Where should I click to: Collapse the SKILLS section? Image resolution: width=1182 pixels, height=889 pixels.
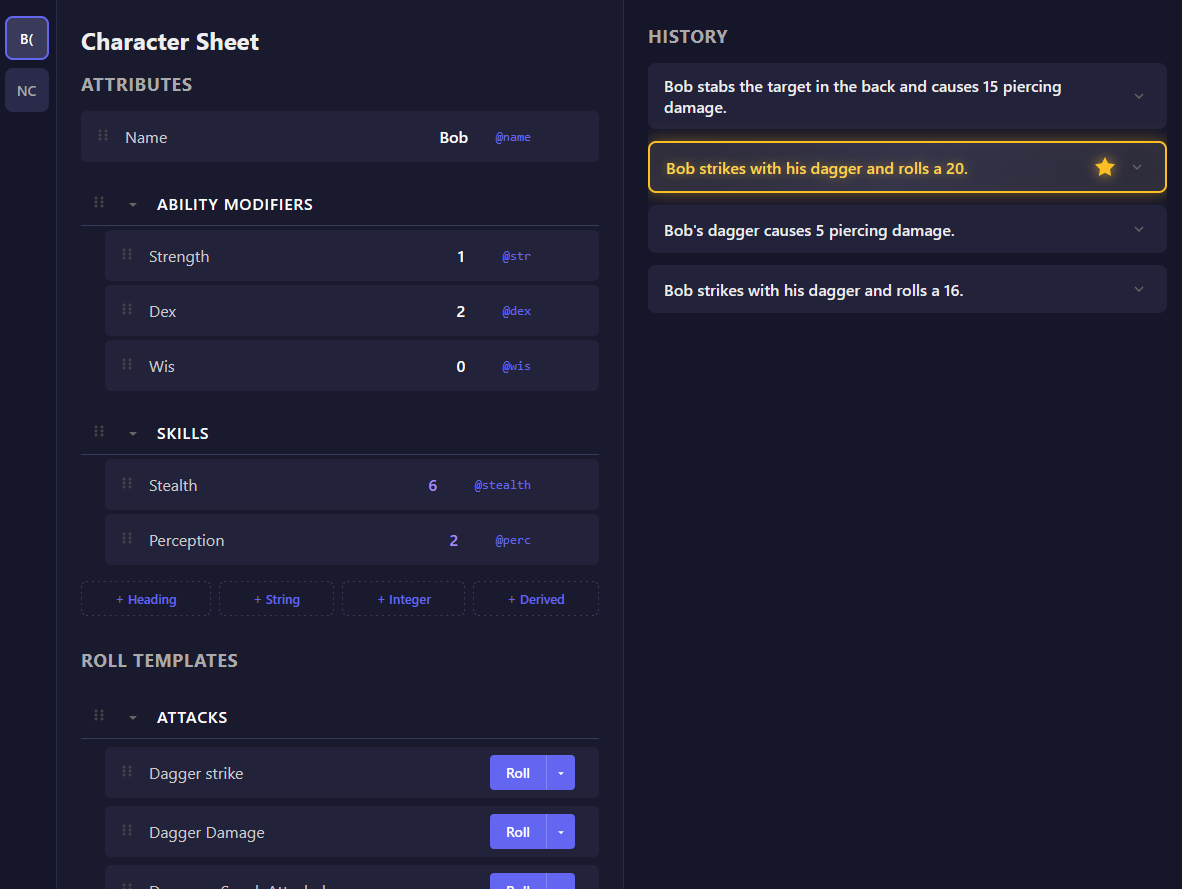132,432
